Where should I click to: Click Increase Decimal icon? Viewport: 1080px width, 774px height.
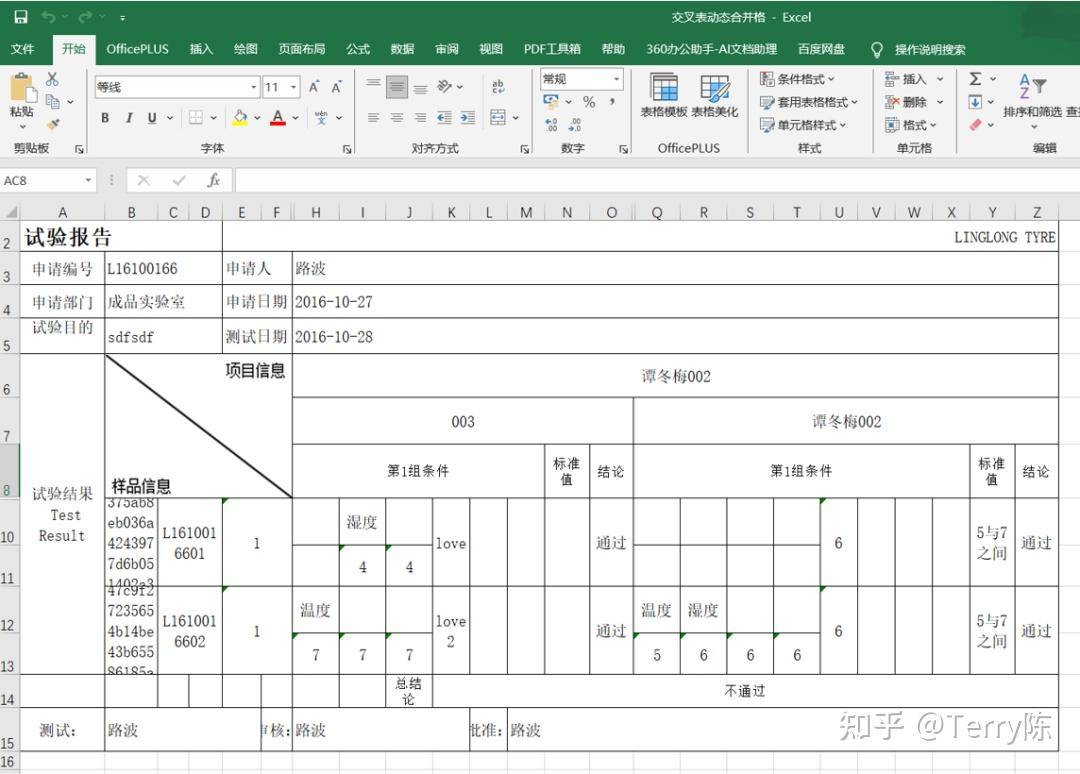551,125
